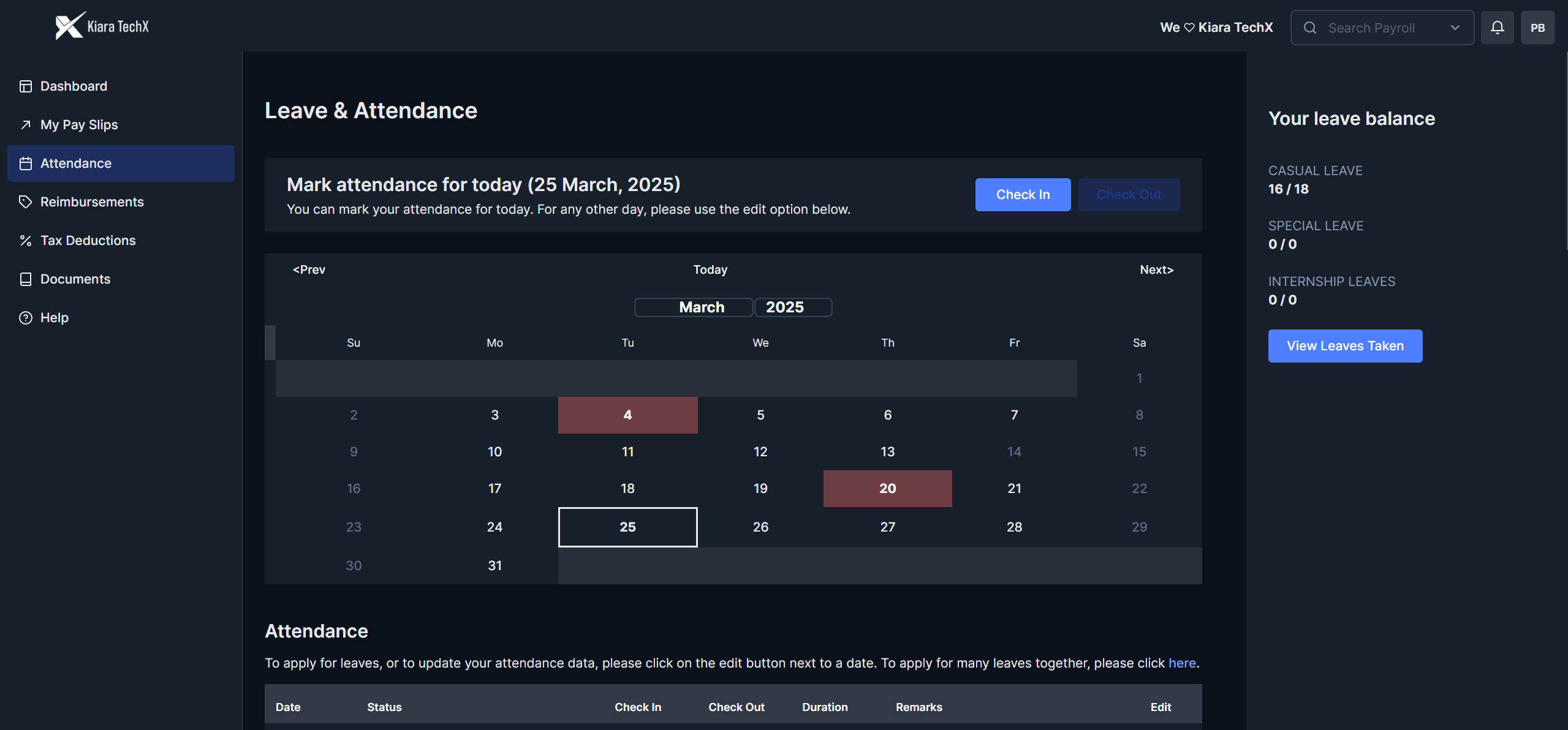Open the Documents sidebar icon
The image size is (1568, 730).
[x=26, y=279]
